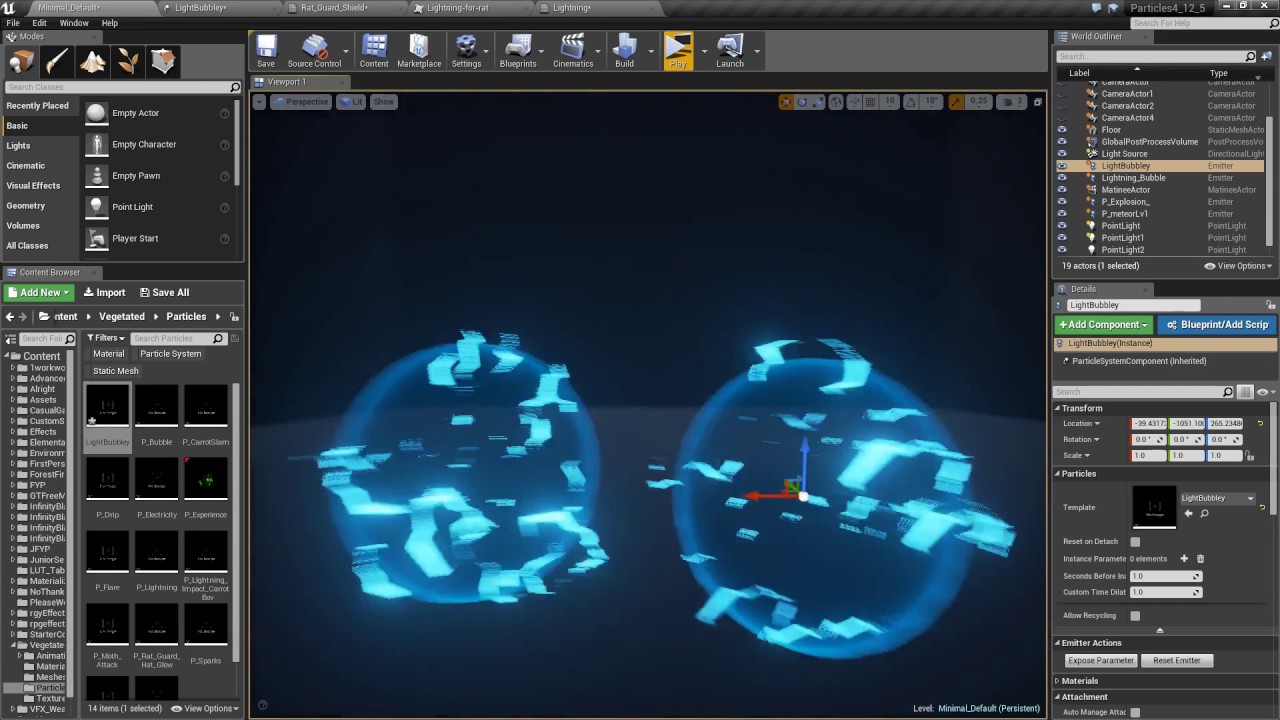The height and width of the screenshot is (720, 1280).
Task: Toggle Allow Recycling checkbox
Action: 1135,616
